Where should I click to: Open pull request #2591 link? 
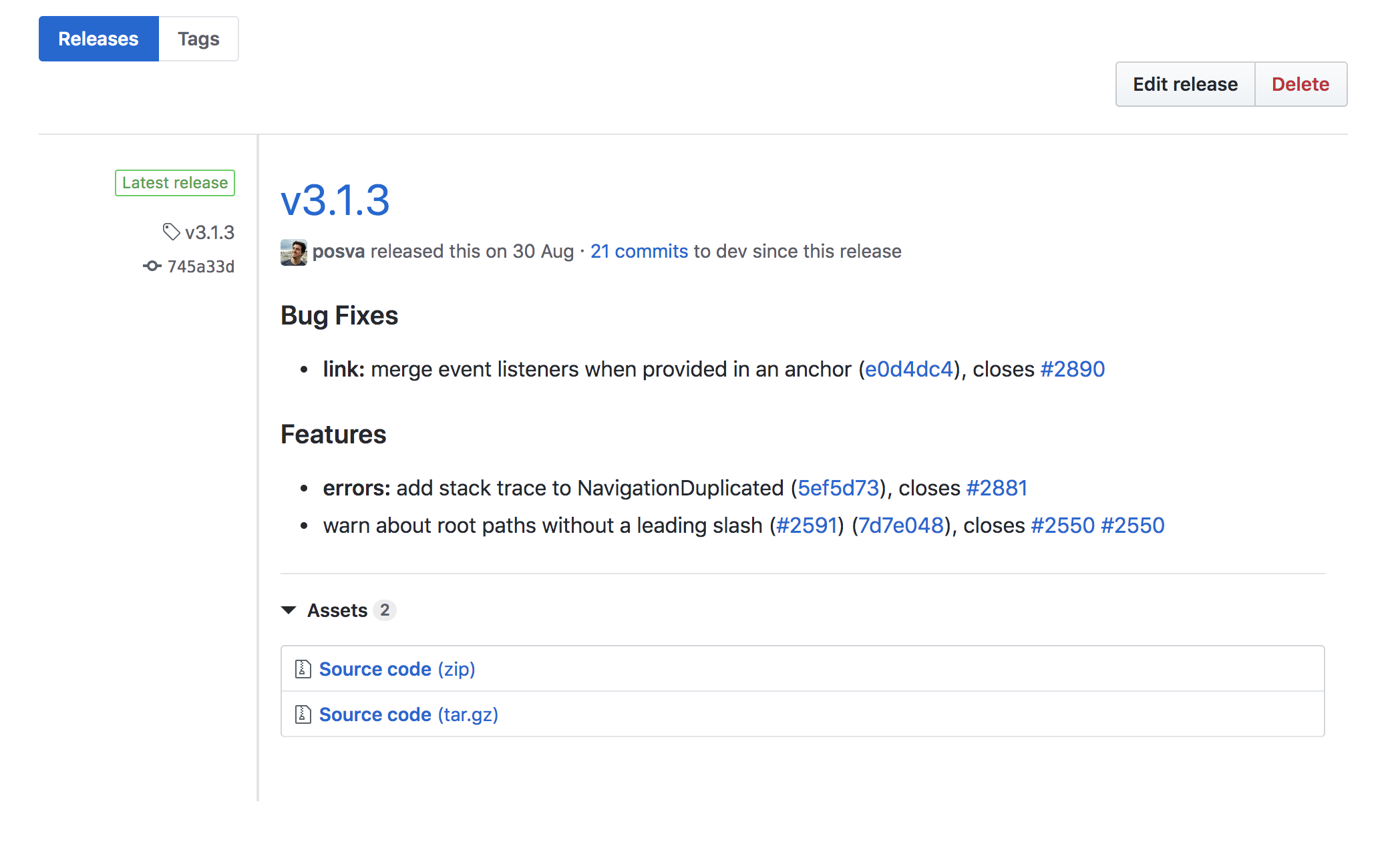point(806,525)
